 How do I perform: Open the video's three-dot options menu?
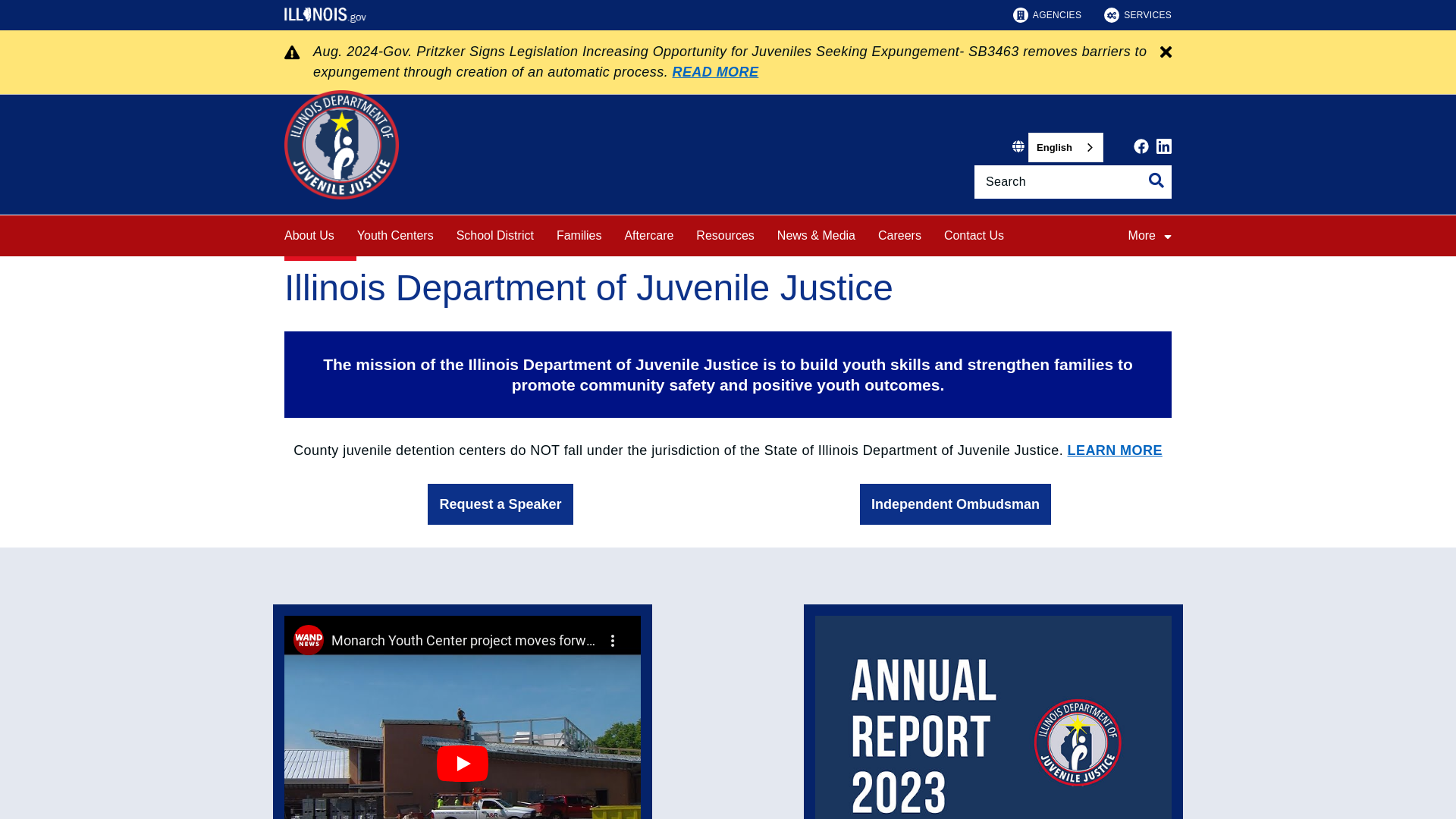click(613, 641)
